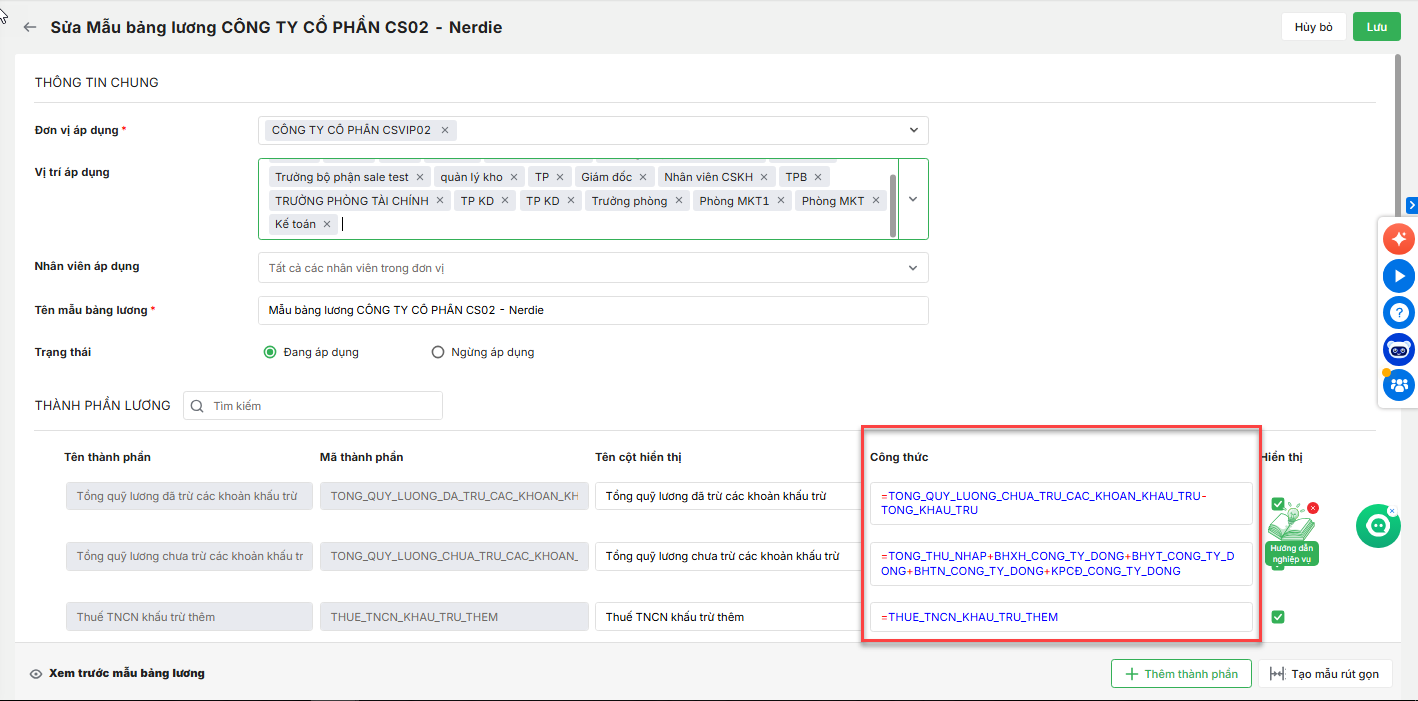The width and height of the screenshot is (1418, 701).
Task: Open the Nhân viên áp dụng dropdown
Action: 913,268
